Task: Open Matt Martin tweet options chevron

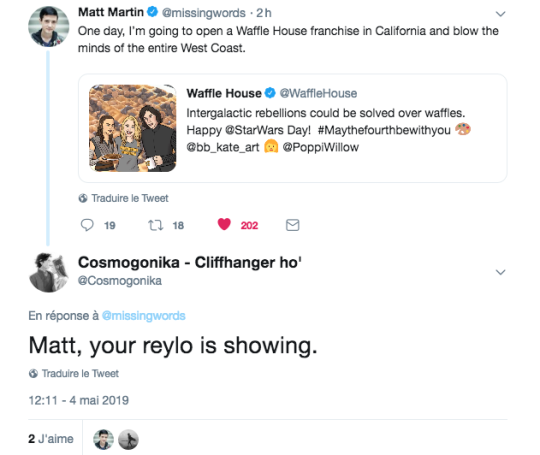Action: click(x=500, y=14)
